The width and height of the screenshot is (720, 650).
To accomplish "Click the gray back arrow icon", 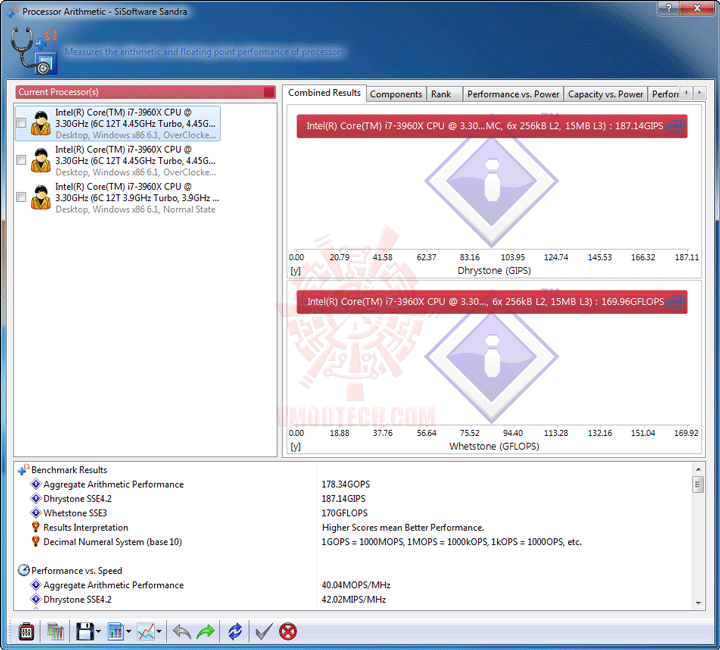I will click(x=182, y=632).
